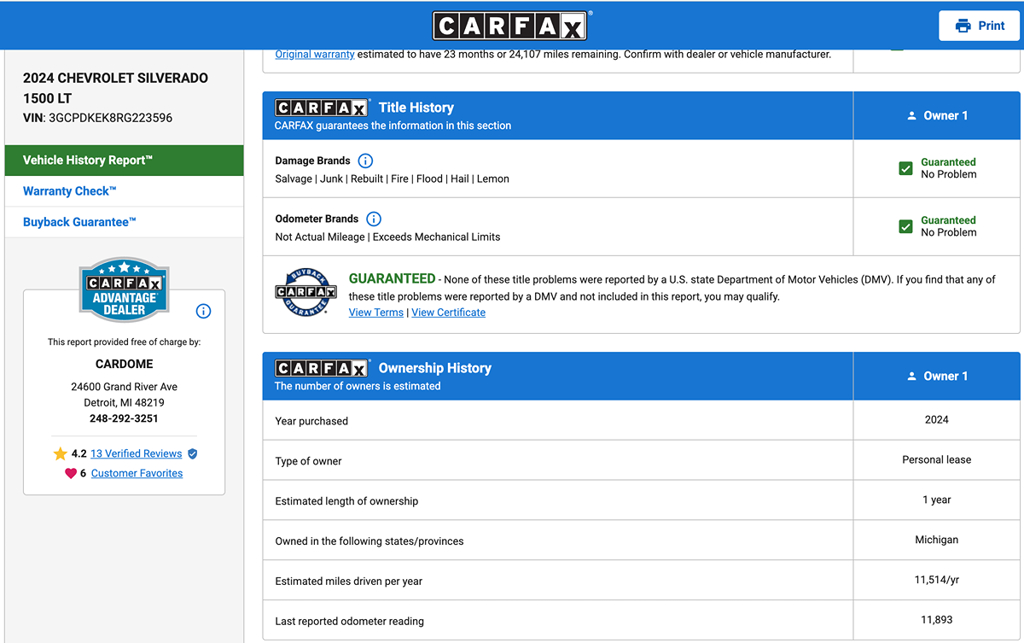Click the 11,514/yr miles per year value
The width and height of the screenshot is (1024, 643).
(x=936, y=580)
